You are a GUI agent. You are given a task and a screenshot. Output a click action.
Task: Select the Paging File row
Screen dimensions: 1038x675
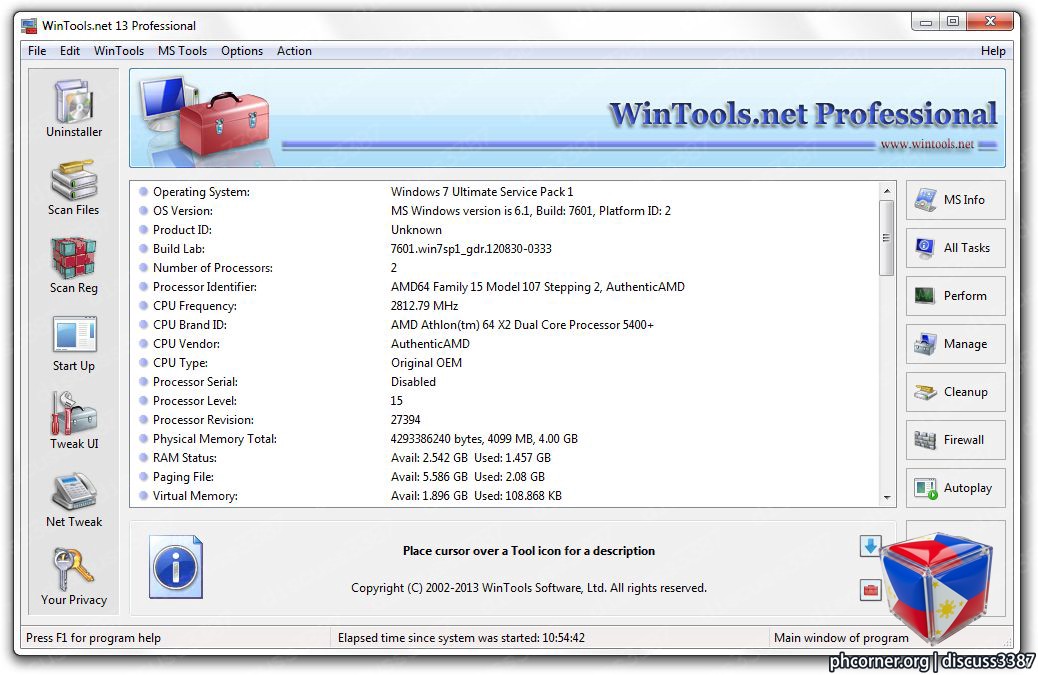504,477
